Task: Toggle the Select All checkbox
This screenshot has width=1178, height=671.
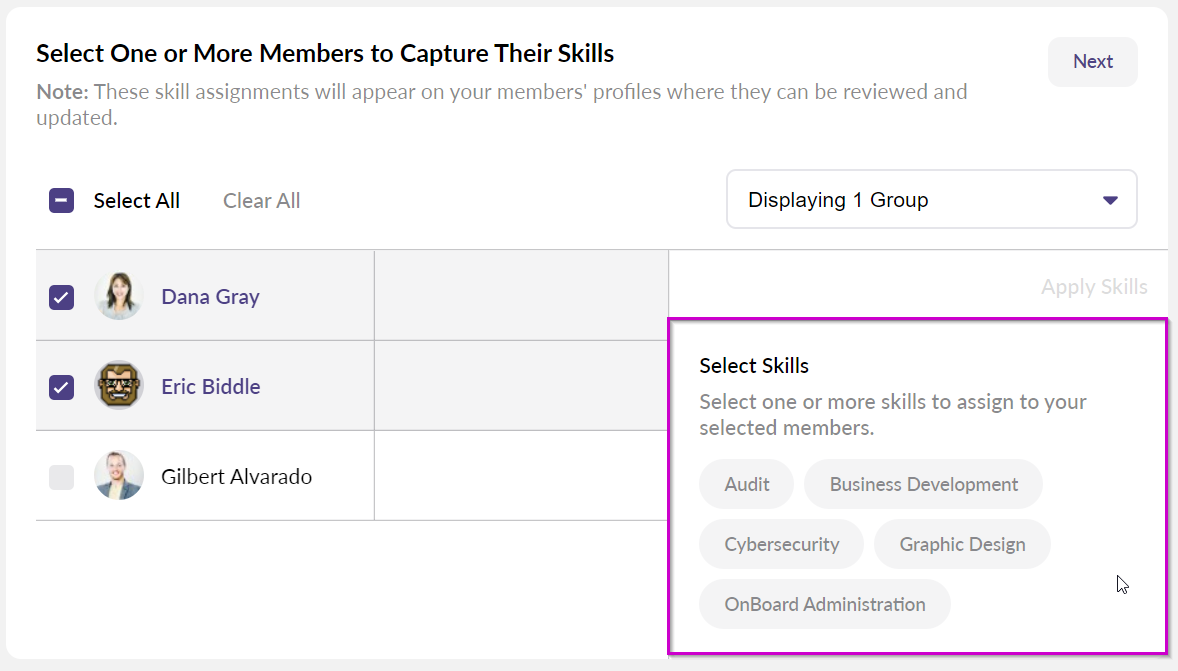Action: (62, 201)
